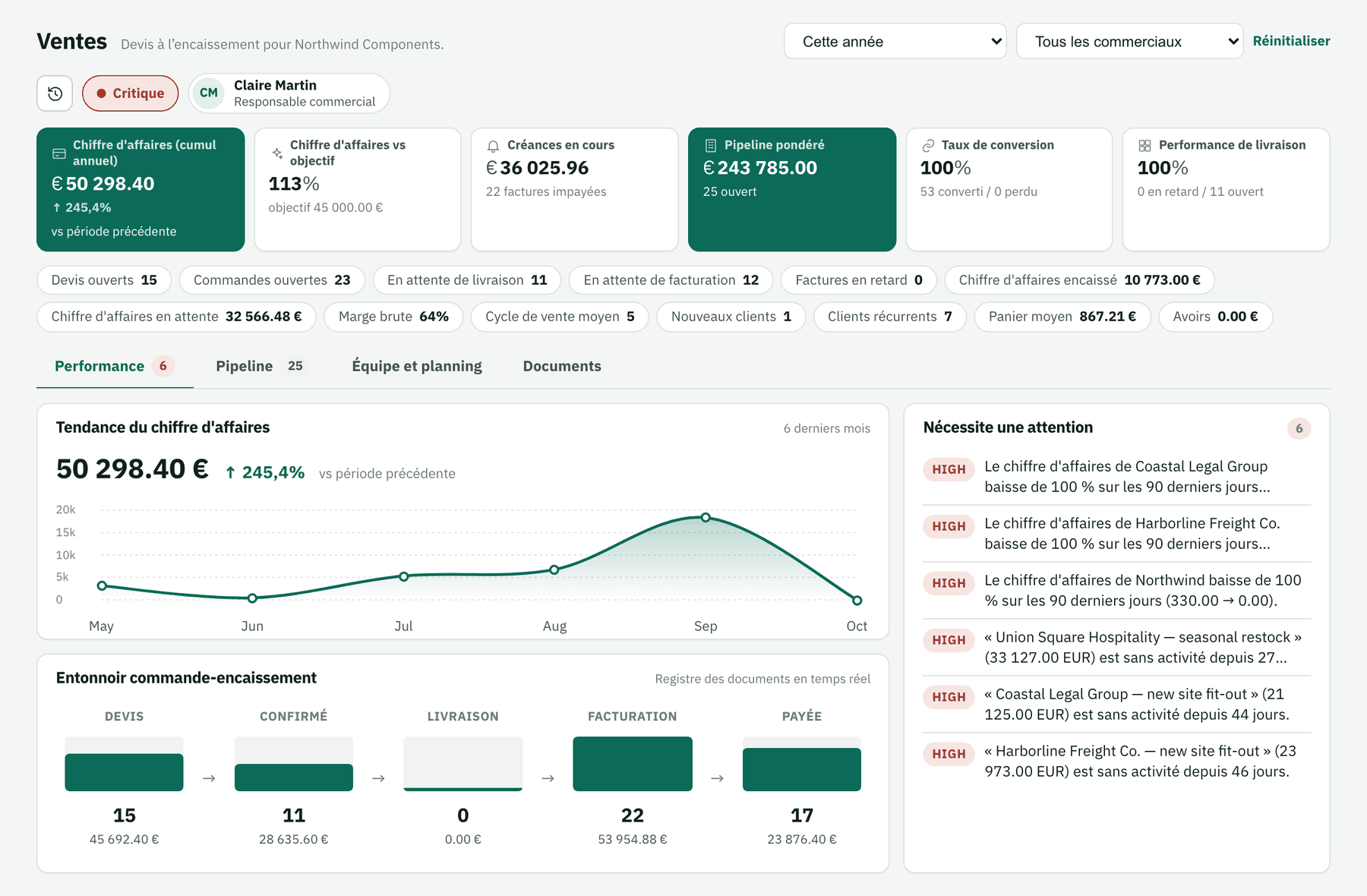Open the Harborline Freight Co. revenue drop alert
Image resolution: width=1367 pixels, height=896 pixels.
pos(1116,534)
